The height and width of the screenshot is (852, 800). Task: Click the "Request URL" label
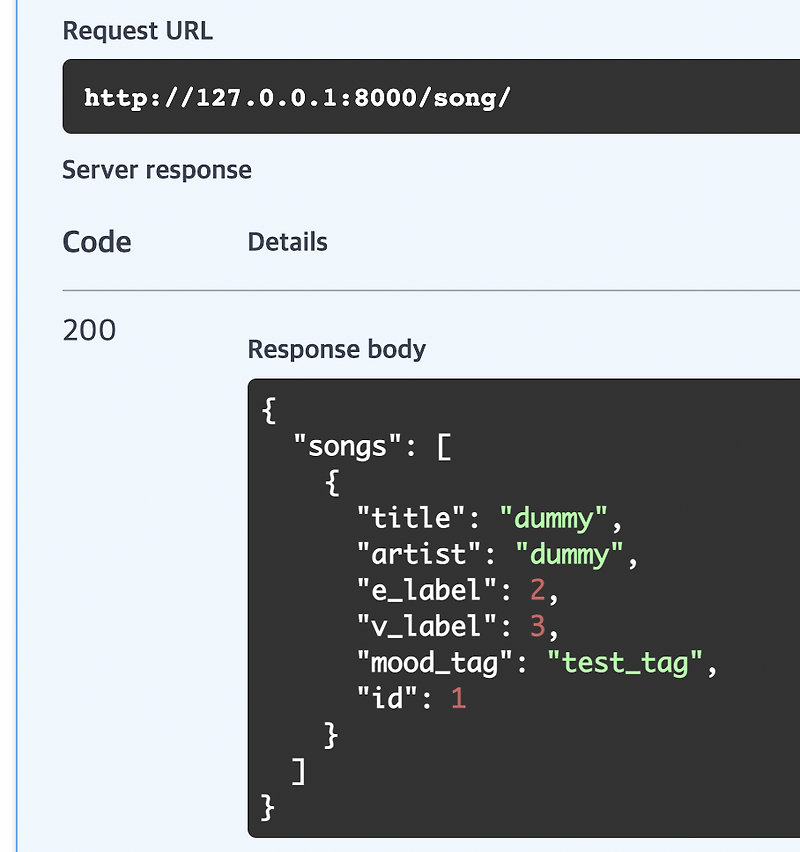coord(137,31)
